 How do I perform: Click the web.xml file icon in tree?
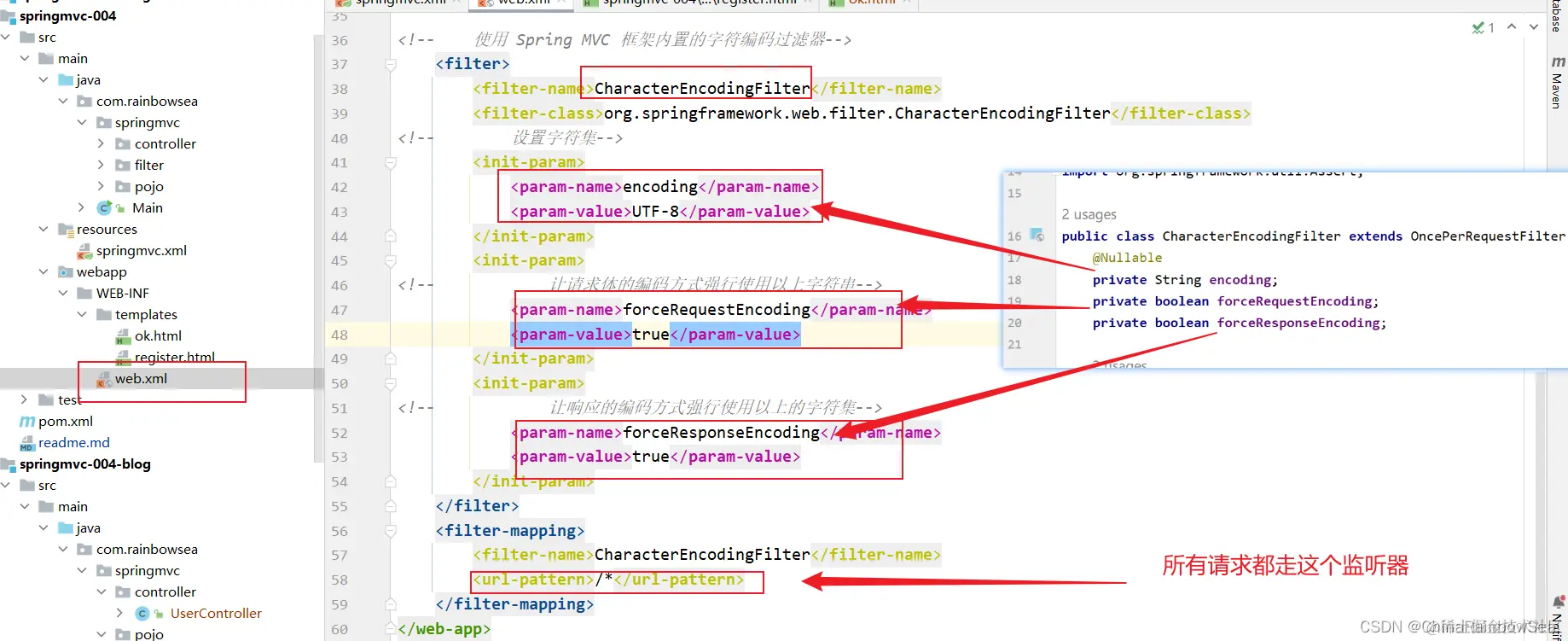coord(104,379)
